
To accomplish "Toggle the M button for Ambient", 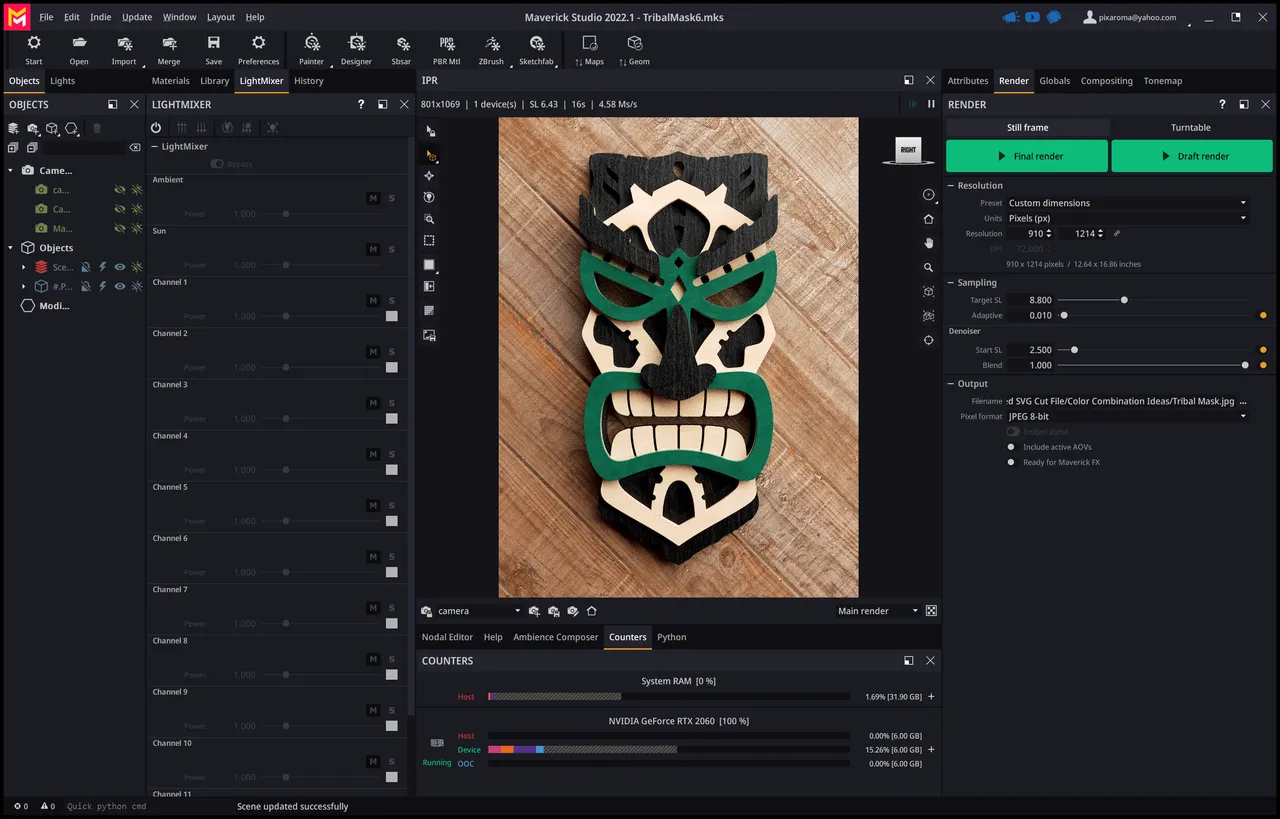I will [x=373, y=198].
